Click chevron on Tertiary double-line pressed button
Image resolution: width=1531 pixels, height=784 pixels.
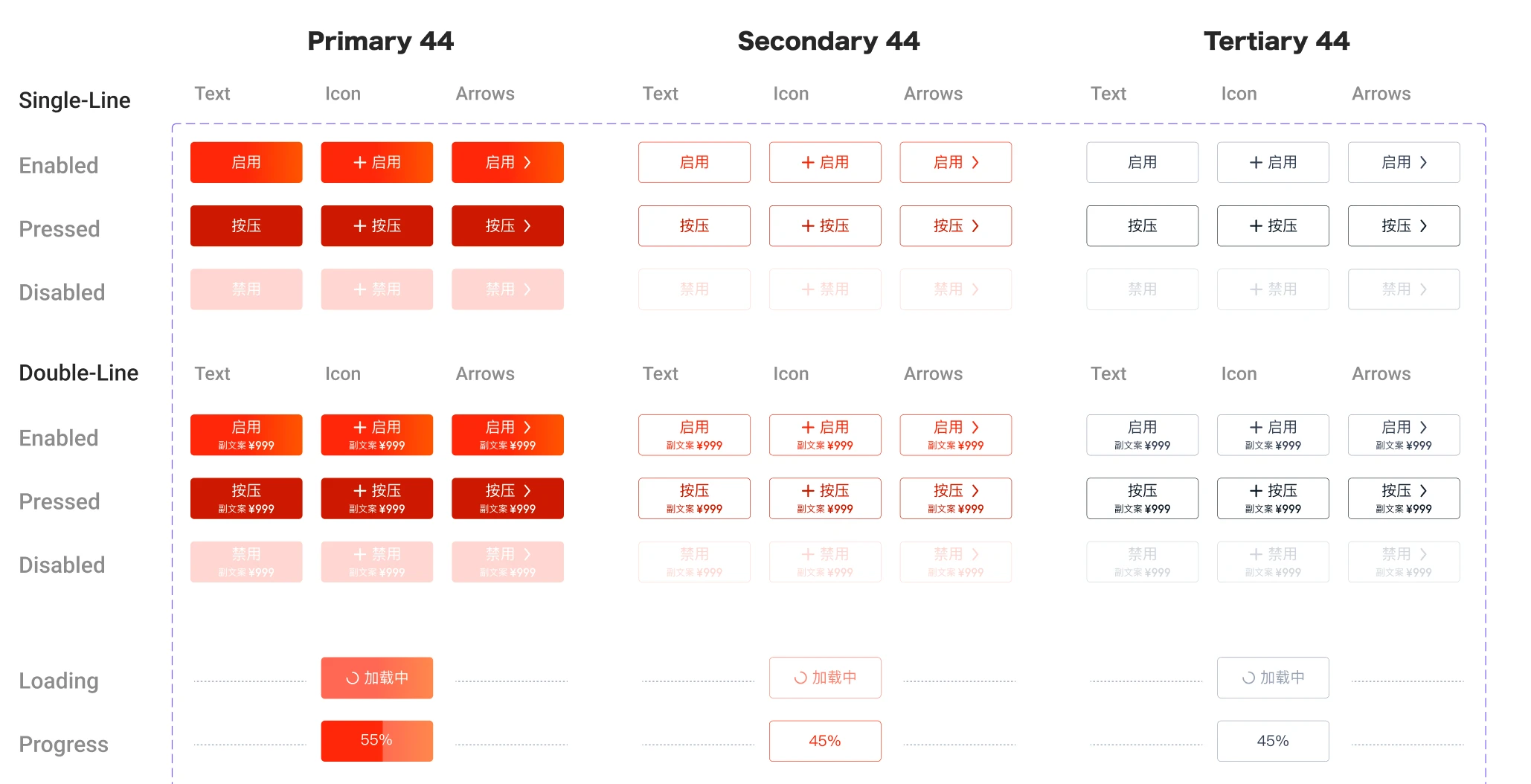(1423, 490)
